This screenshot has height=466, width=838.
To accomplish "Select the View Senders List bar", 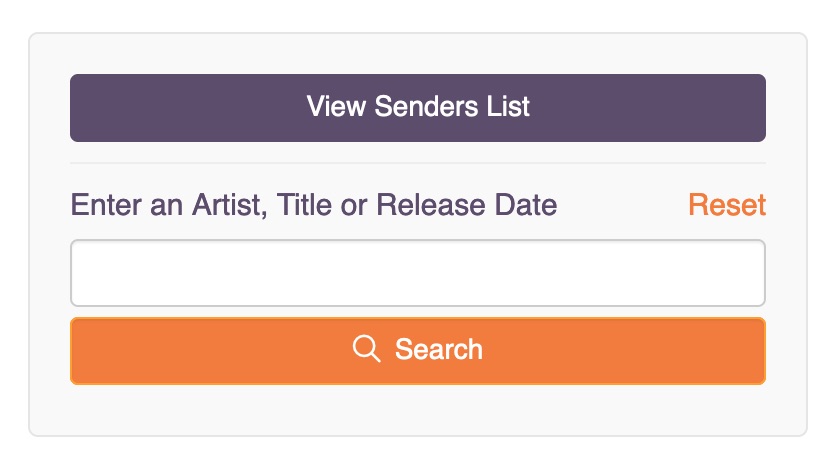I will click(418, 107).
